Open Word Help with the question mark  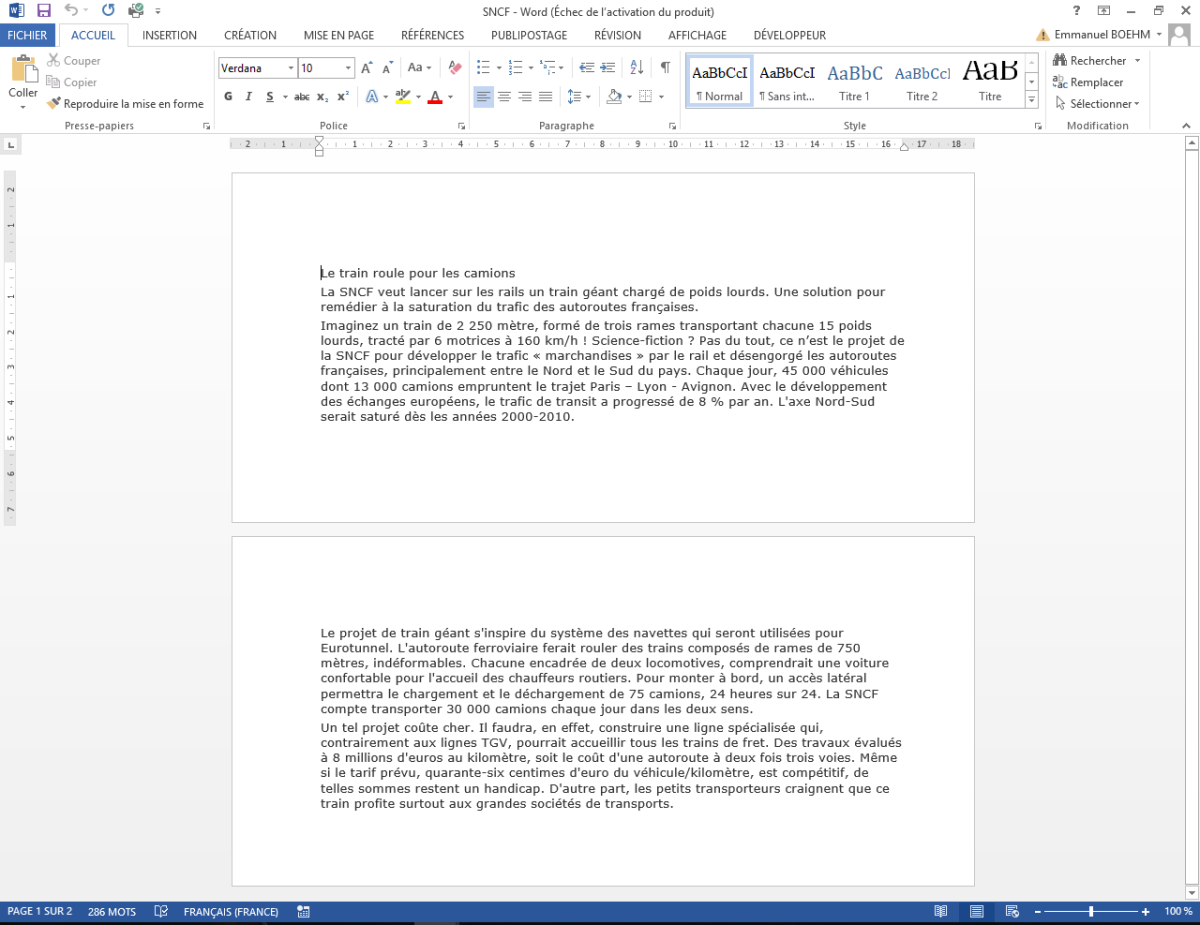(1076, 11)
